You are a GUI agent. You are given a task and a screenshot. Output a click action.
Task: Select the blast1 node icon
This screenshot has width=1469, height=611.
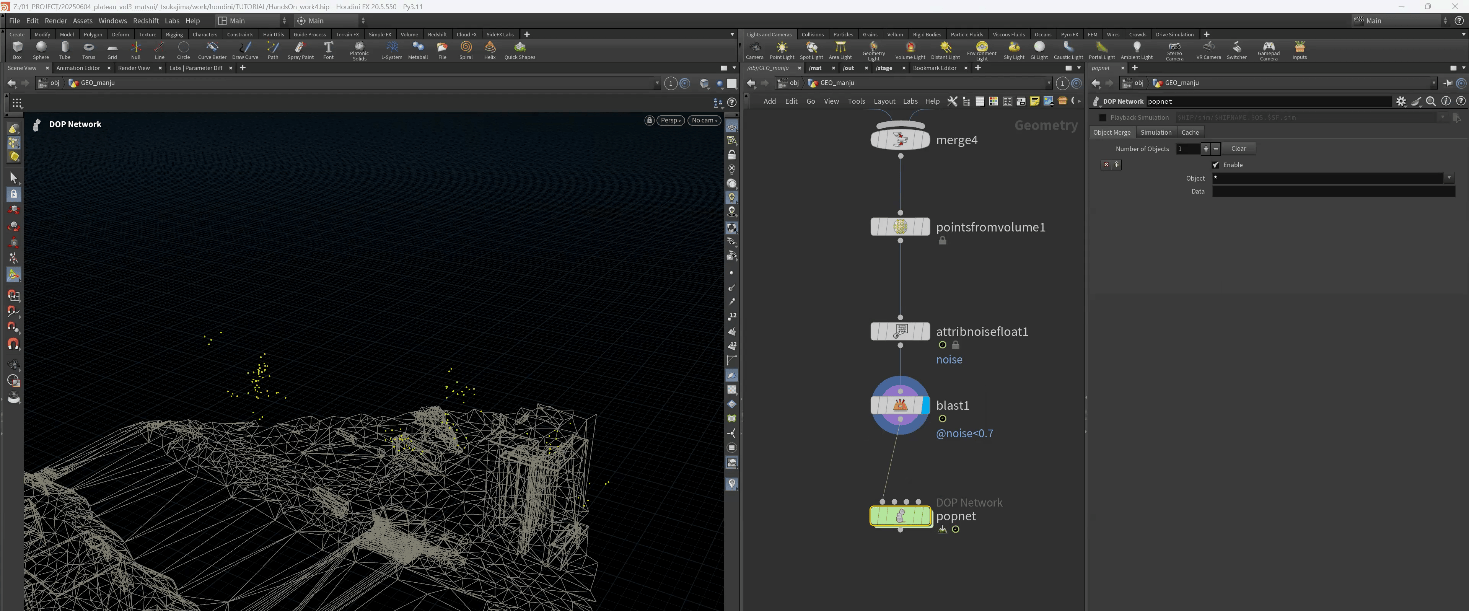click(x=900, y=406)
